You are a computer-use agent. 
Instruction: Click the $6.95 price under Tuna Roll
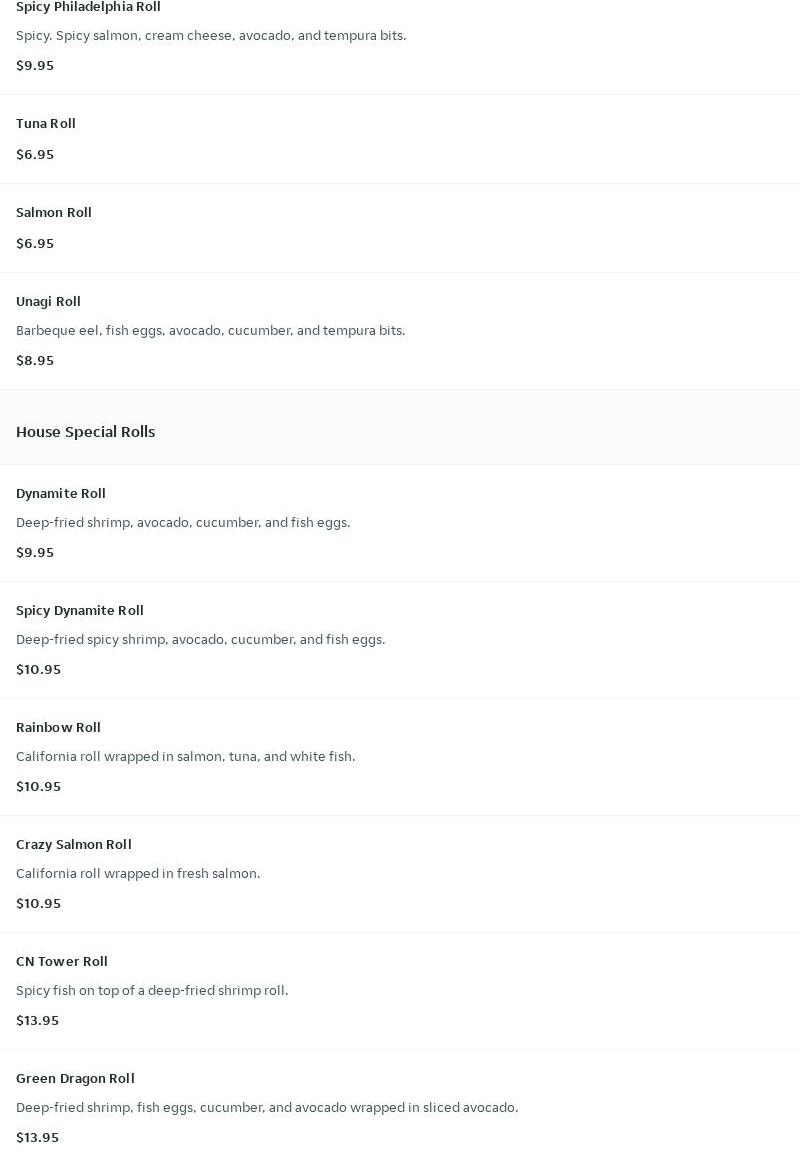click(x=35, y=155)
